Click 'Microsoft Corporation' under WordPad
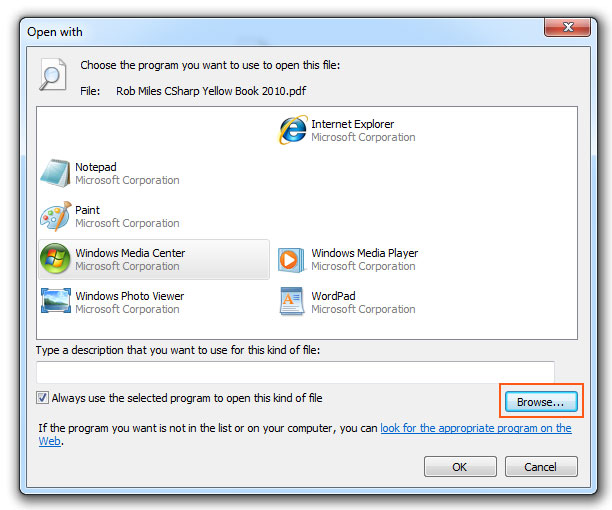This screenshot has width=612, height=510. tap(363, 309)
